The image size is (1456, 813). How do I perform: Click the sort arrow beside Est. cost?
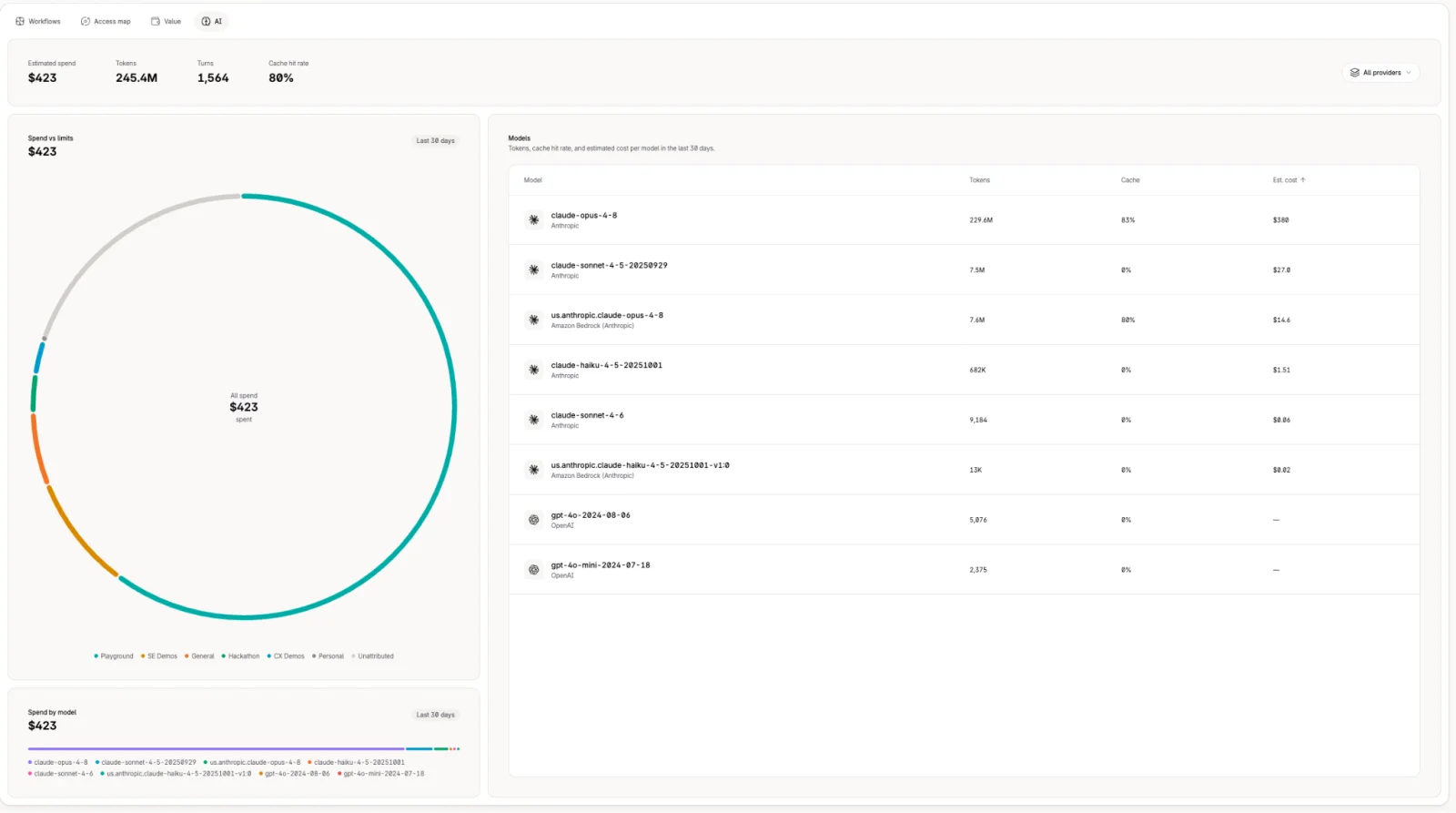click(1303, 180)
